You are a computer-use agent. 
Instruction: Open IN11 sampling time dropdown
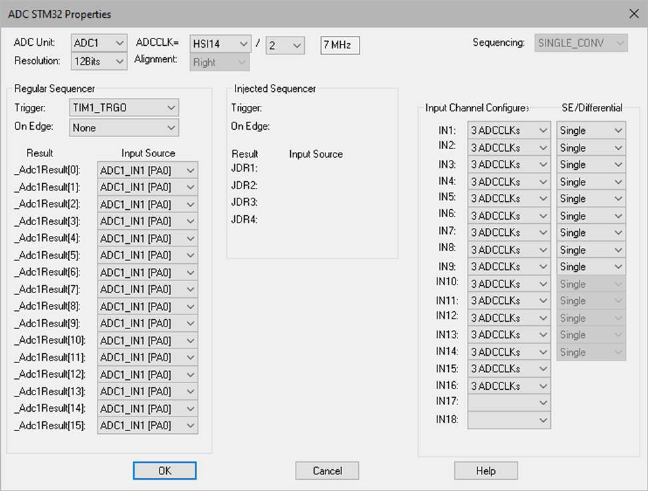[509, 301]
